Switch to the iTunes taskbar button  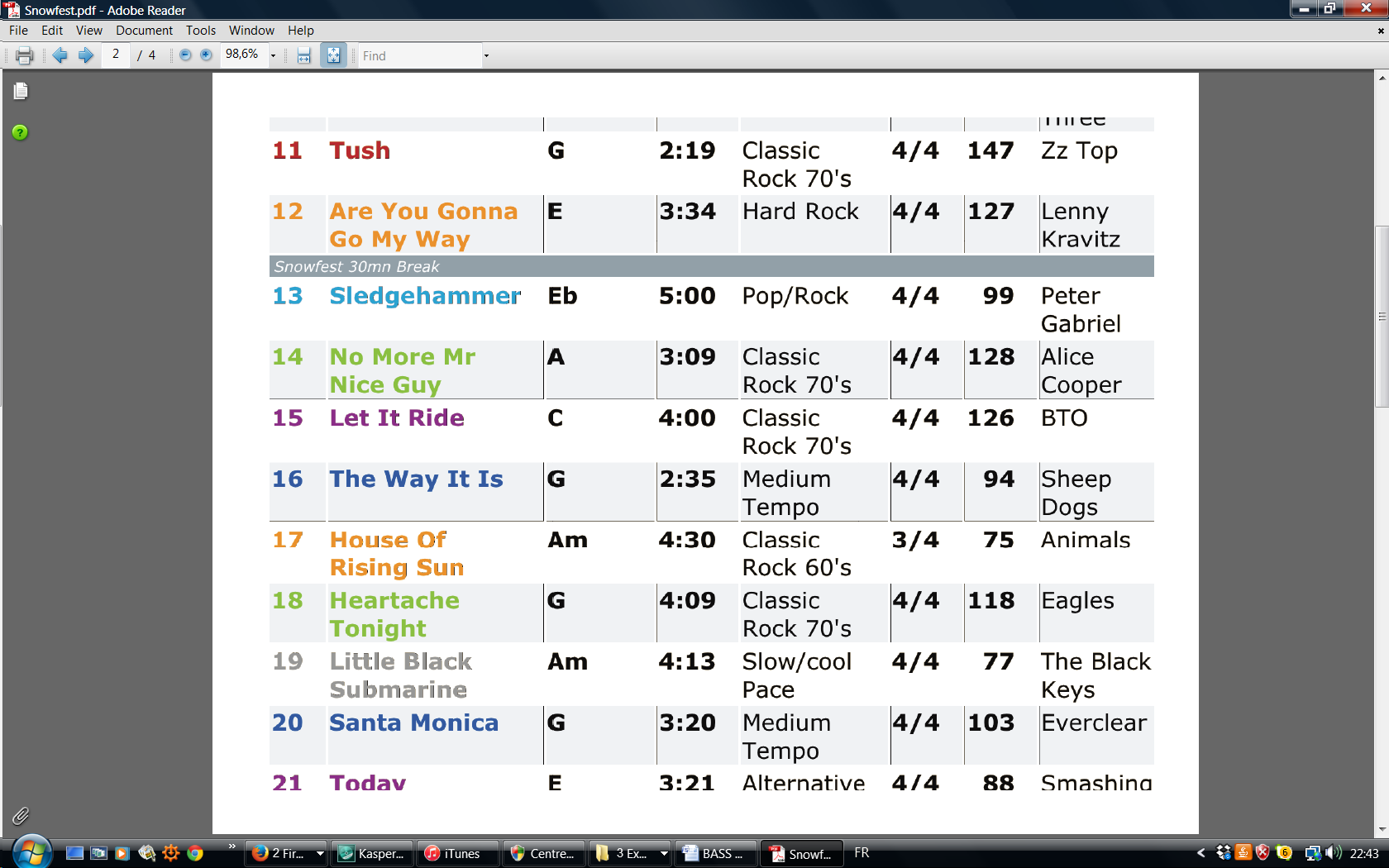pos(459,853)
